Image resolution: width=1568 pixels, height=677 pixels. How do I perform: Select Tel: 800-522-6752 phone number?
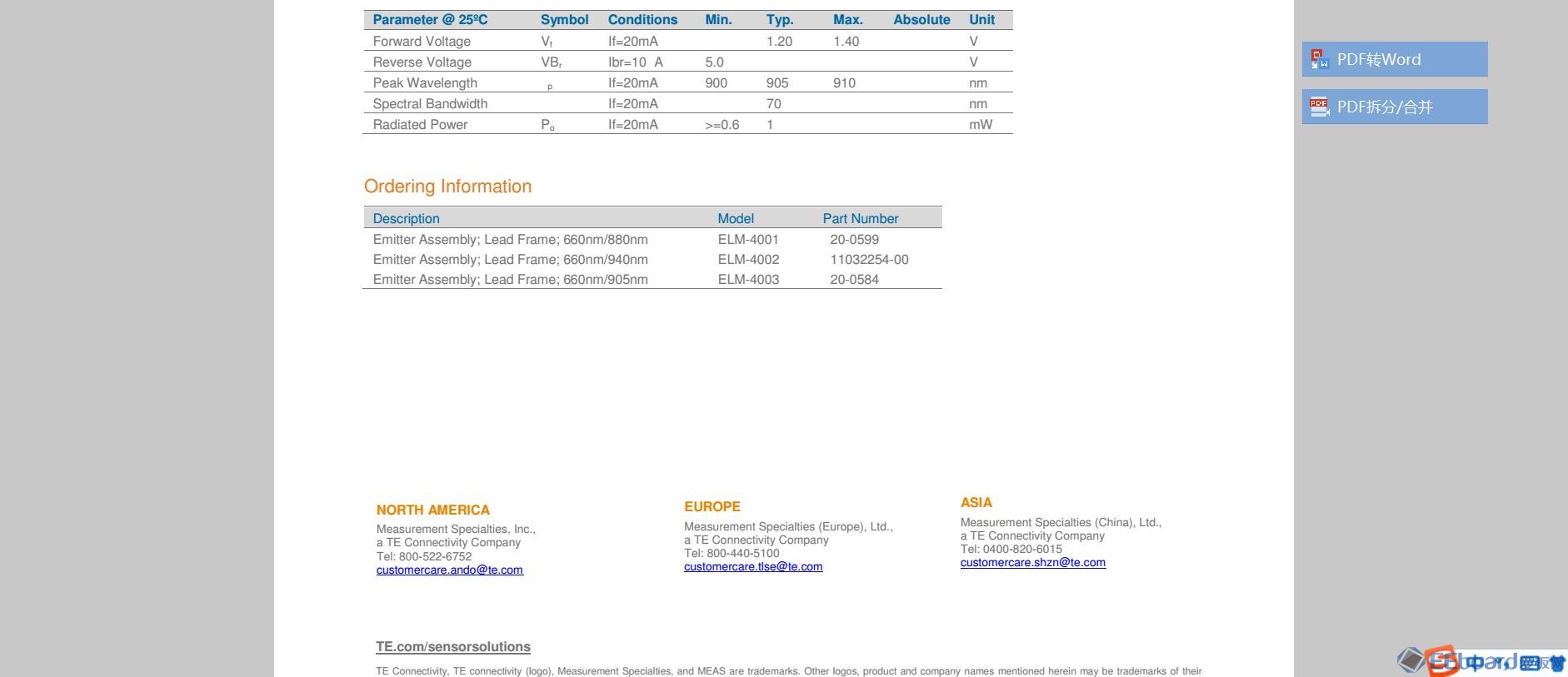(424, 557)
